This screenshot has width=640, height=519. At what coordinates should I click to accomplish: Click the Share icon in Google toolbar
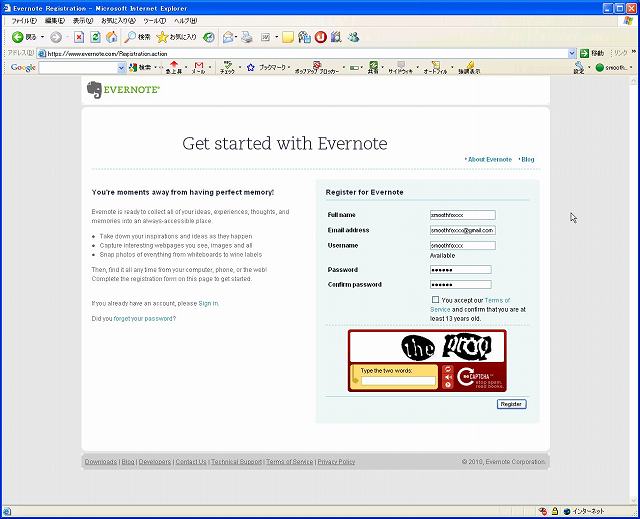pyautogui.click(x=373, y=67)
